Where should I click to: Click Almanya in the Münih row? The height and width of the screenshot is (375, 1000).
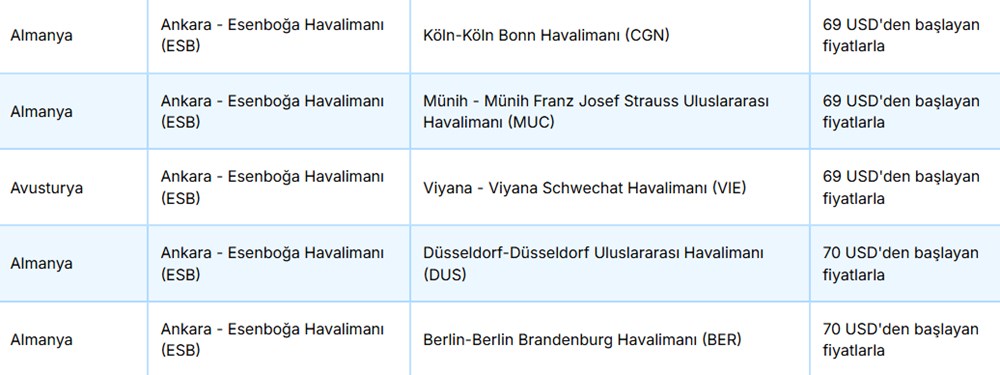click(x=41, y=112)
